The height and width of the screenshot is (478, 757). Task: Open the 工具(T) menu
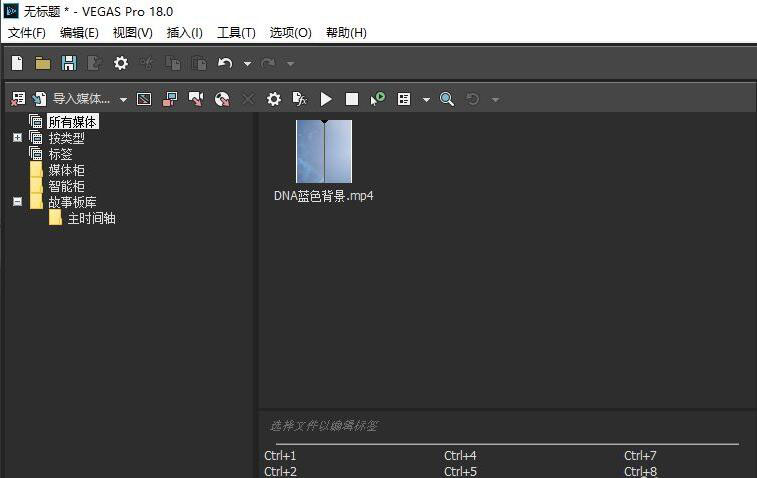[x=236, y=32]
